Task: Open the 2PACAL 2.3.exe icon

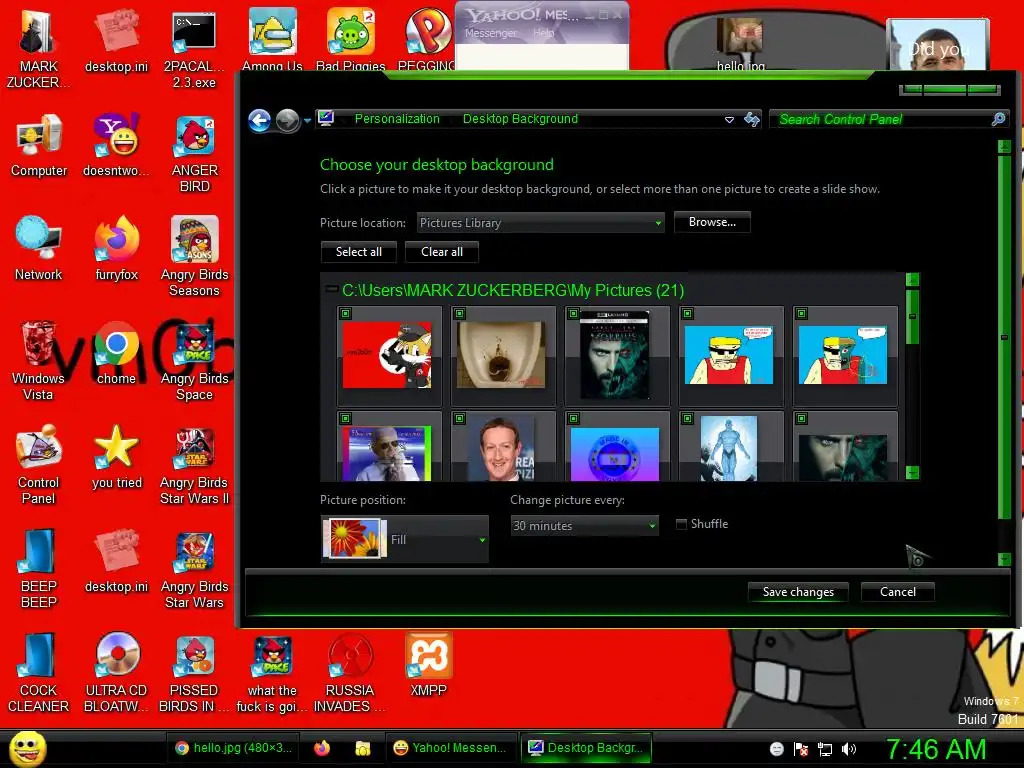Action: 194,50
